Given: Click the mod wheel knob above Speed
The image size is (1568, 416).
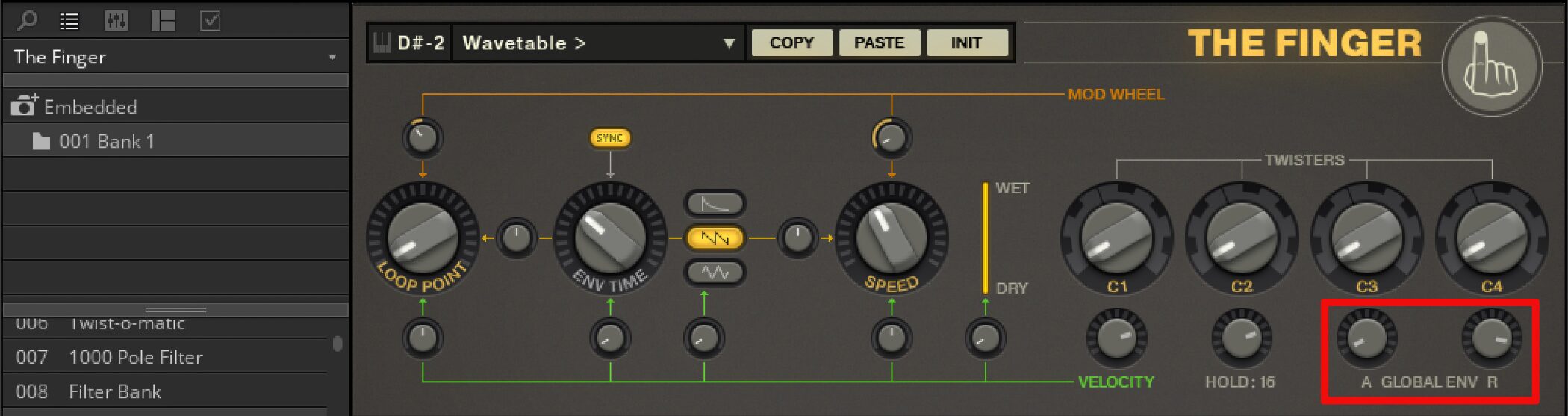Looking at the screenshot, I should 891,137.
